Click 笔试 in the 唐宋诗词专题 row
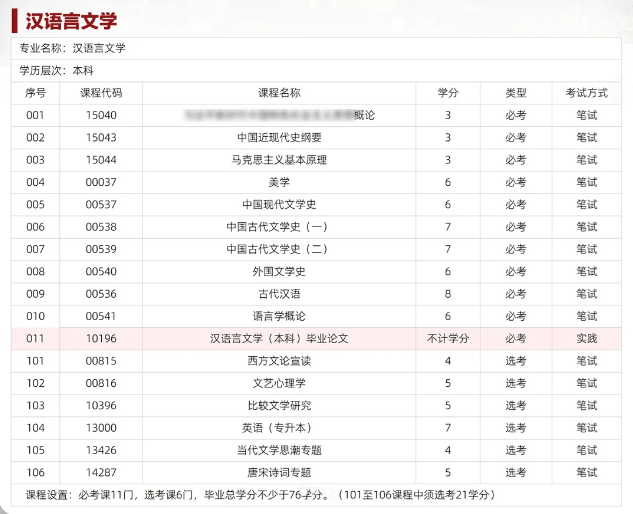Image resolution: width=633 pixels, height=514 pixels. tap(587, 472)
